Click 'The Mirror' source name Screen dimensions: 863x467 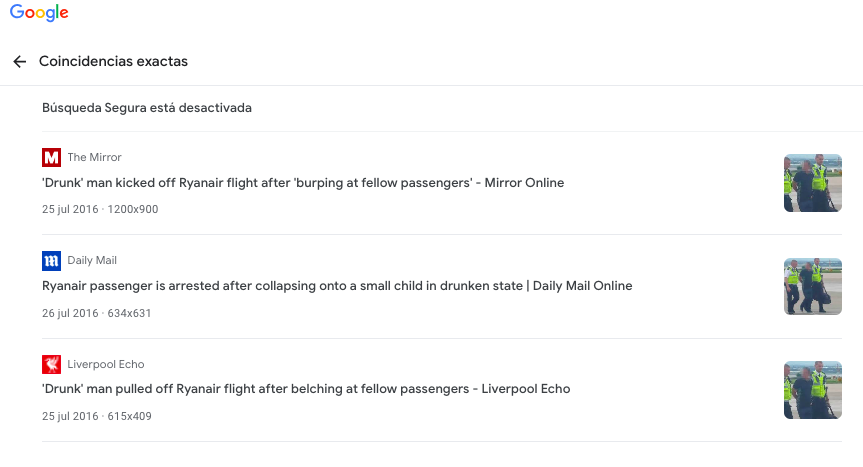(x=94, y=157)
